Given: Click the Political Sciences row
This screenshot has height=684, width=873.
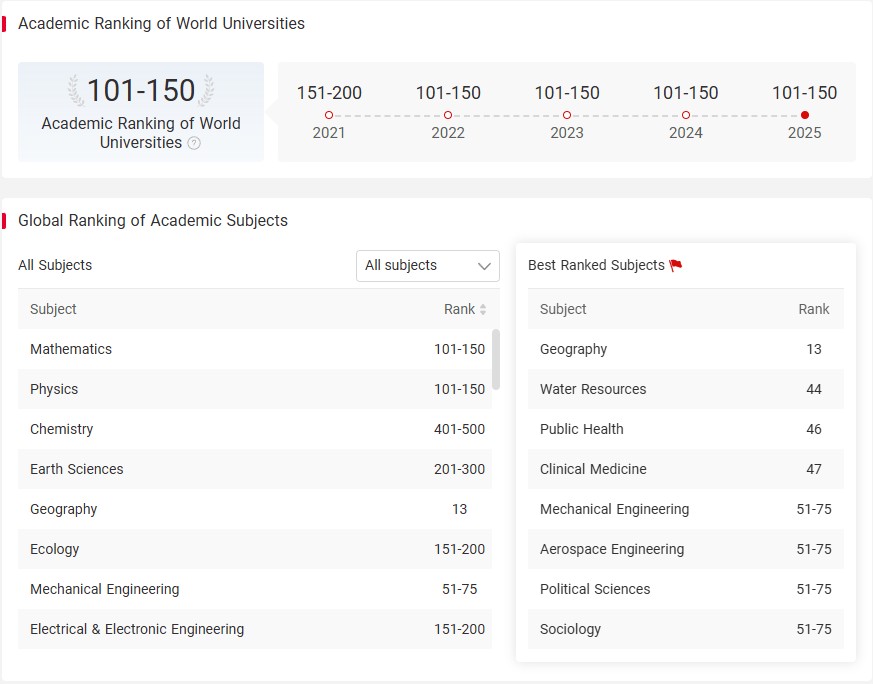Looking at the screenshot, I should pyautogui.click(x=685, y=589).
